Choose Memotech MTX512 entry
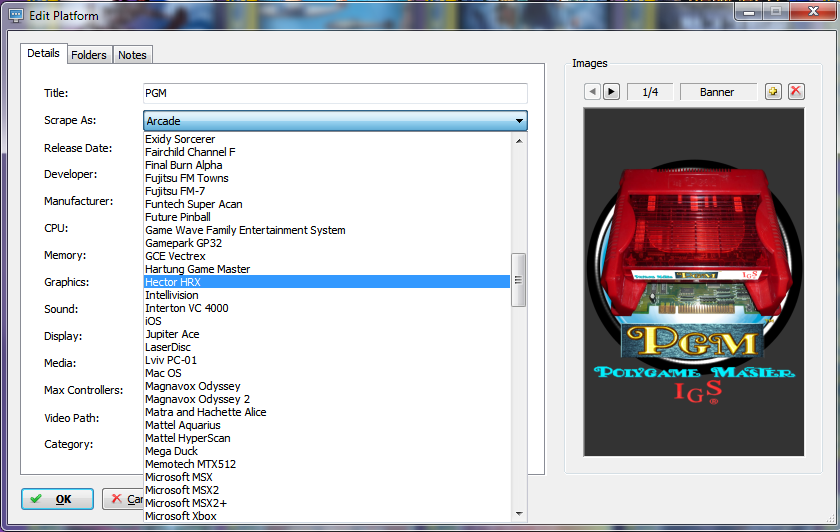Screen dimensions: 840x532 point(327,464)
